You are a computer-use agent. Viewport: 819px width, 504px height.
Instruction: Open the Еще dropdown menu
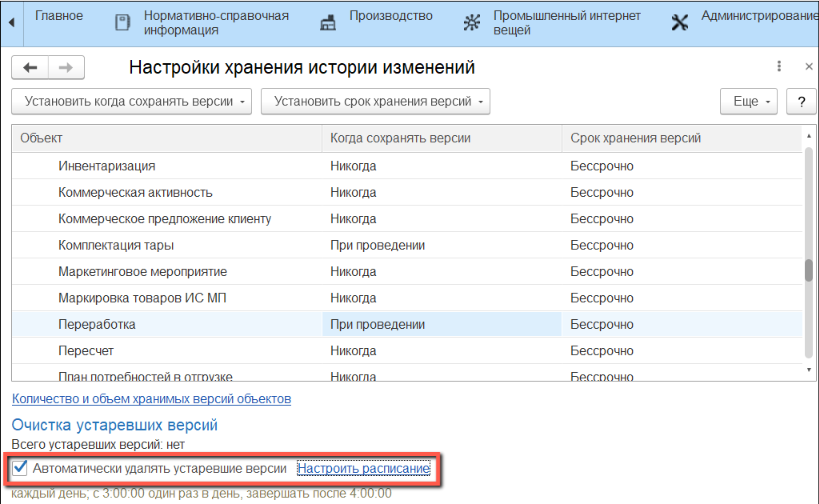749,101
